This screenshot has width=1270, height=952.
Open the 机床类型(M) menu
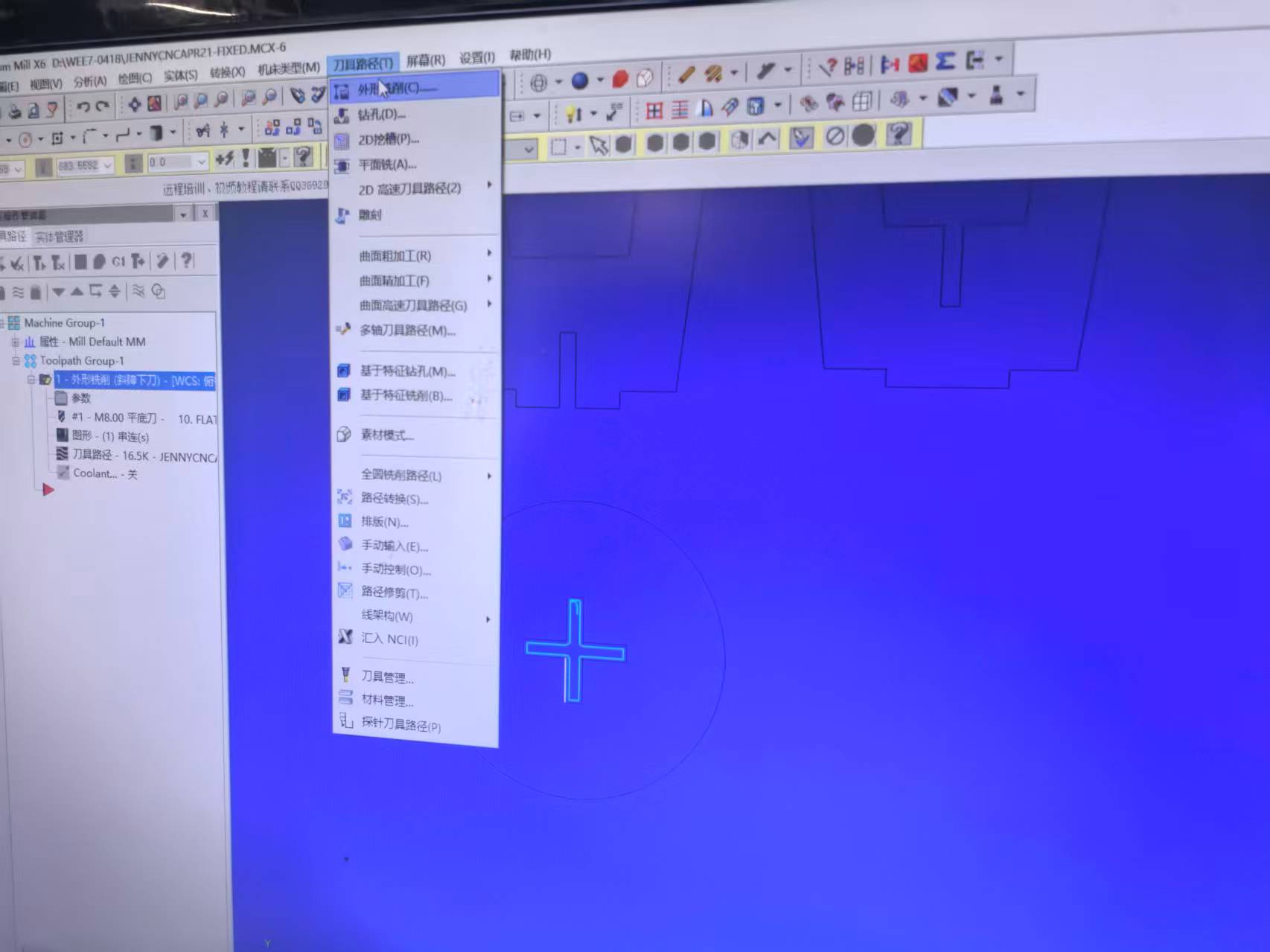288,68
